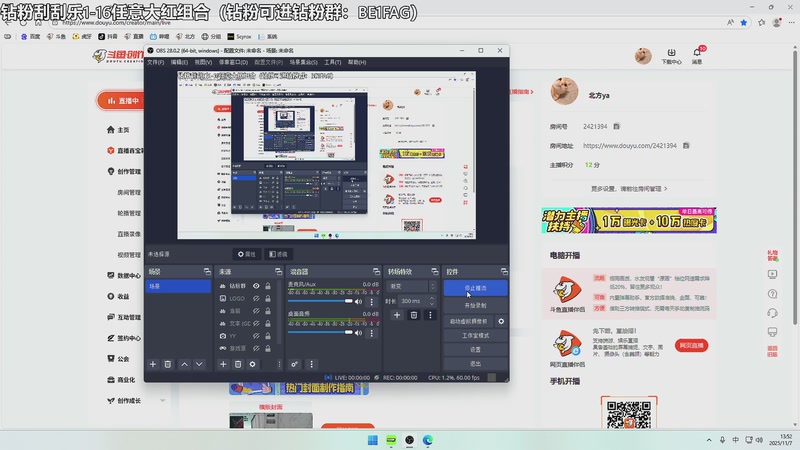Image resolution: width=800 pixels, height=450 pixels.
Task: Select the highlighted scene in Scenes list
Action: coord(178,286)
